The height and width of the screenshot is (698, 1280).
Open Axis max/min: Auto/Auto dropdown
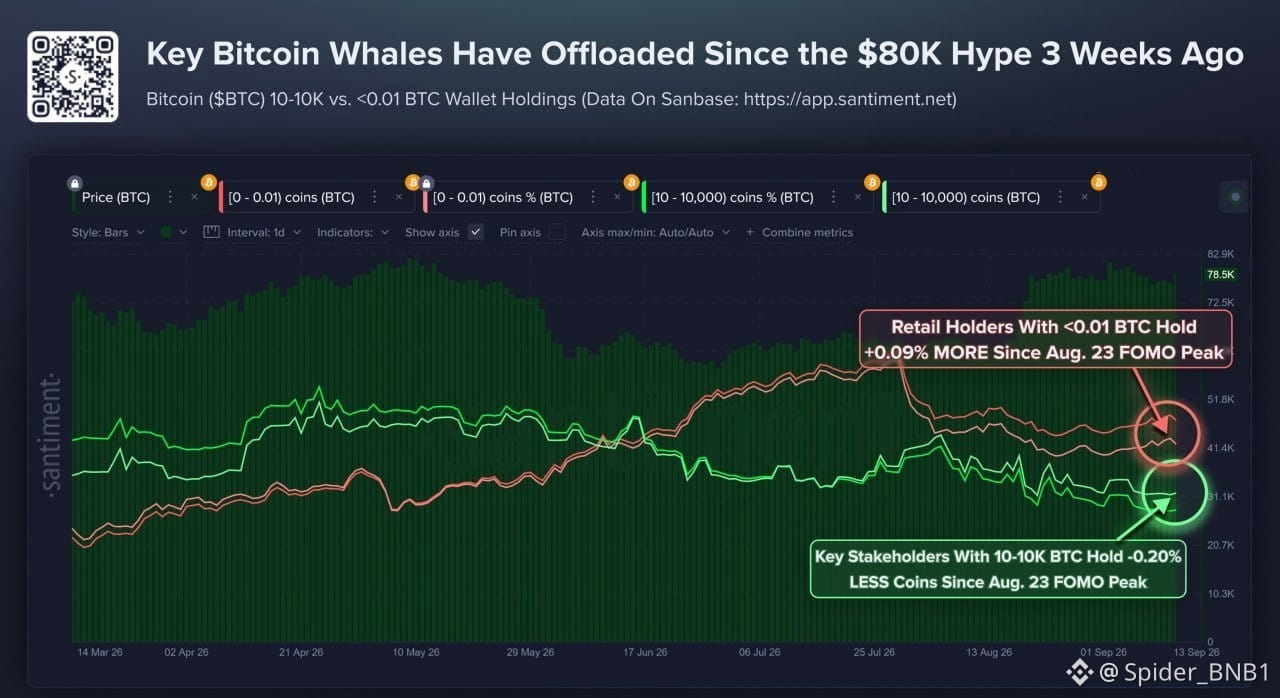[x=654, y=232]
